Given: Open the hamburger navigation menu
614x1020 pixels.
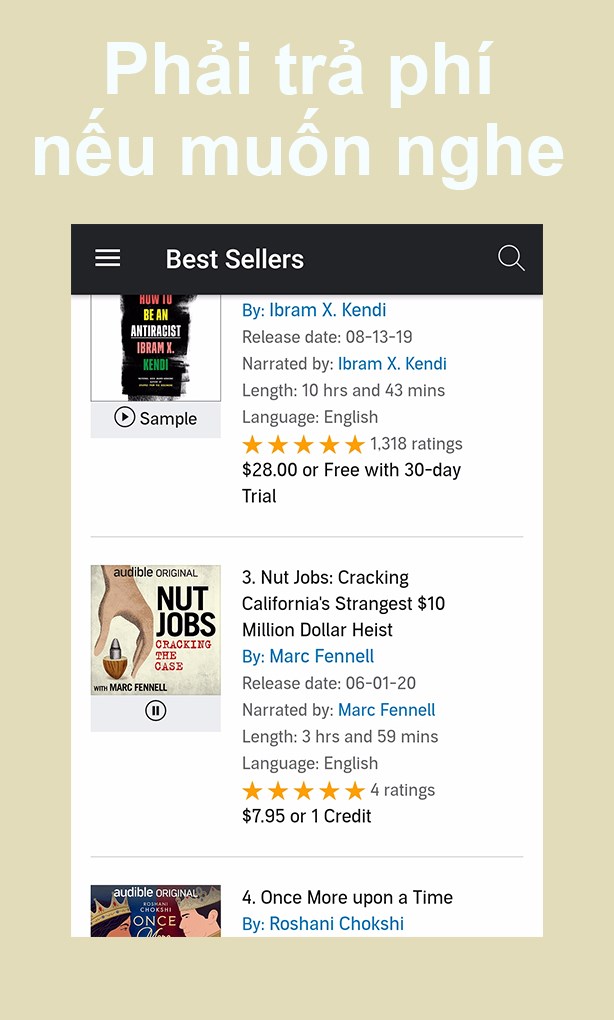Looking at the screenshot, I should pyautogui.click(x=108, y=258).
